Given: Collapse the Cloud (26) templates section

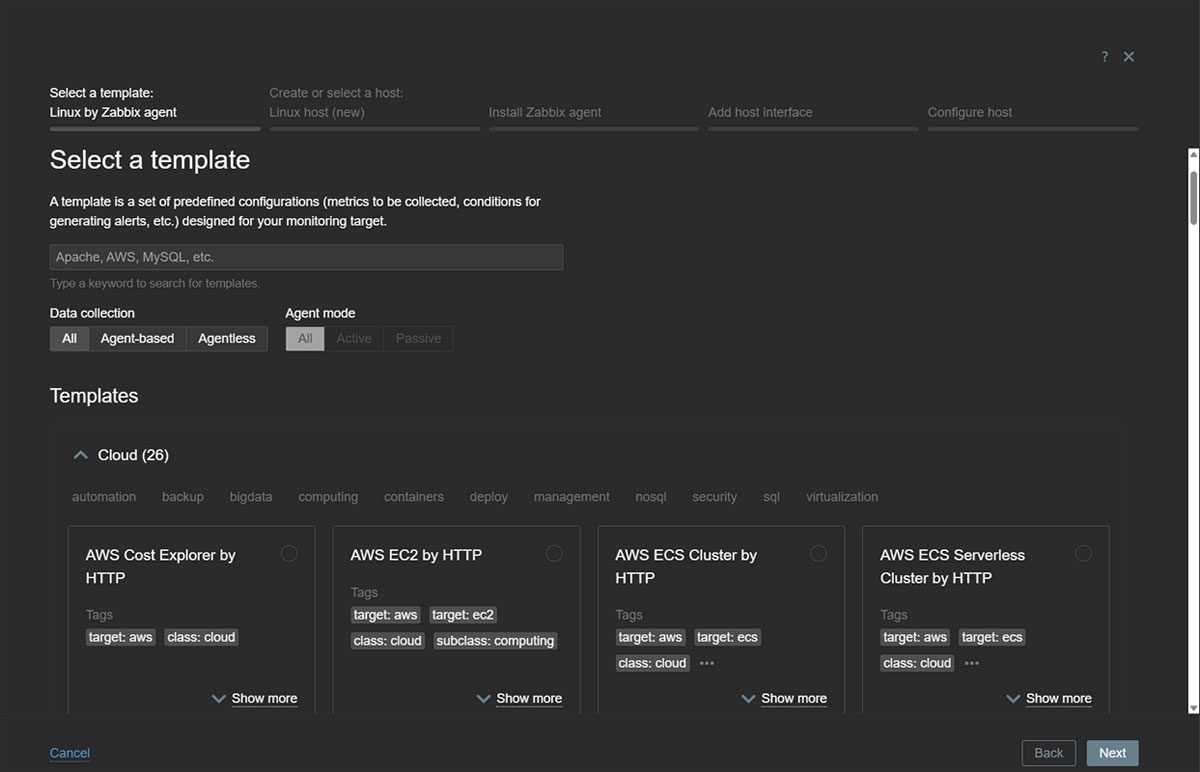Looking at the screenshot, I should [80, 453].
